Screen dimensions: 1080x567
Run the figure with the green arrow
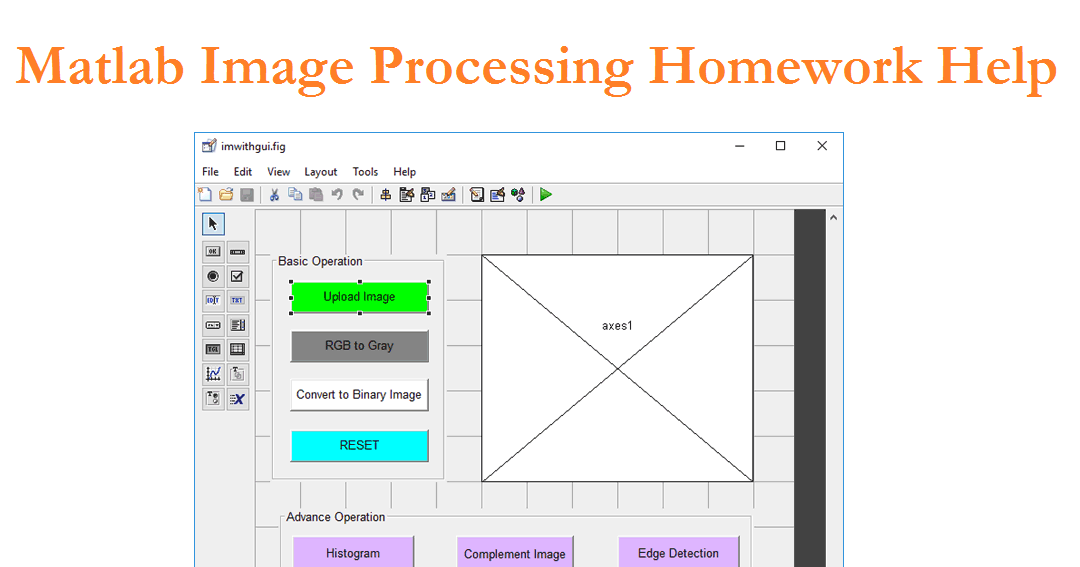click(546, 195)
